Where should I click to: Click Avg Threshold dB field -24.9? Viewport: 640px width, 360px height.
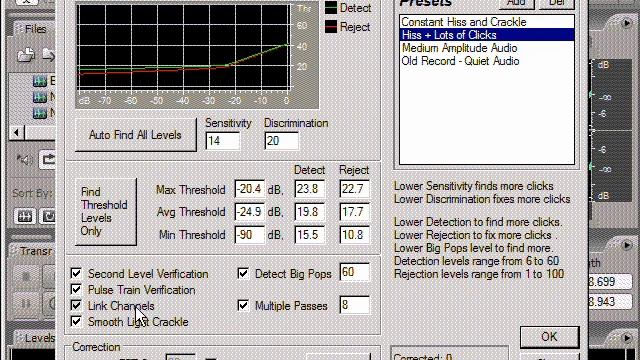coord(249,212)
